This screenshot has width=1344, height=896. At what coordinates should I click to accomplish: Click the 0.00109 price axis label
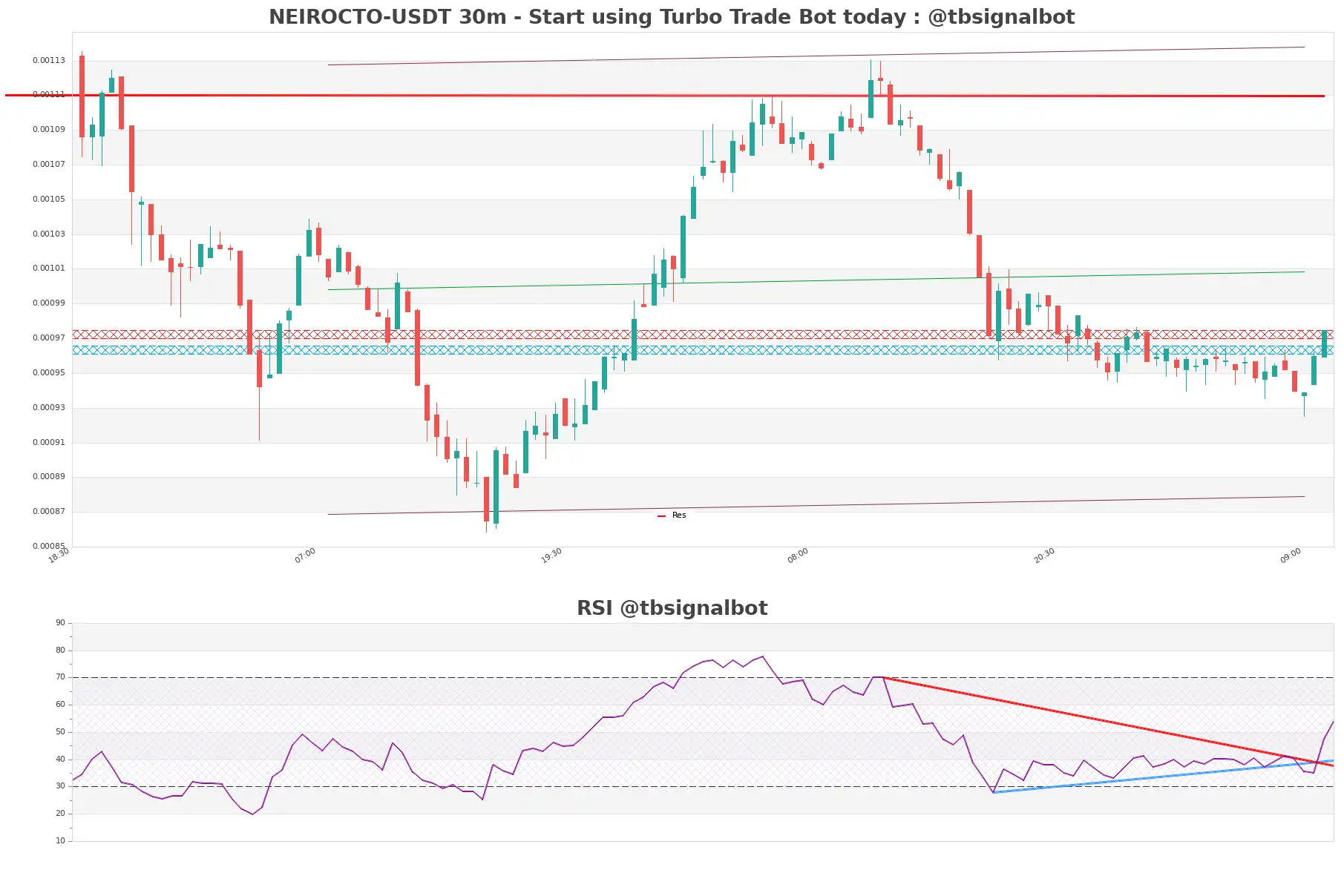tap(48, 130)
